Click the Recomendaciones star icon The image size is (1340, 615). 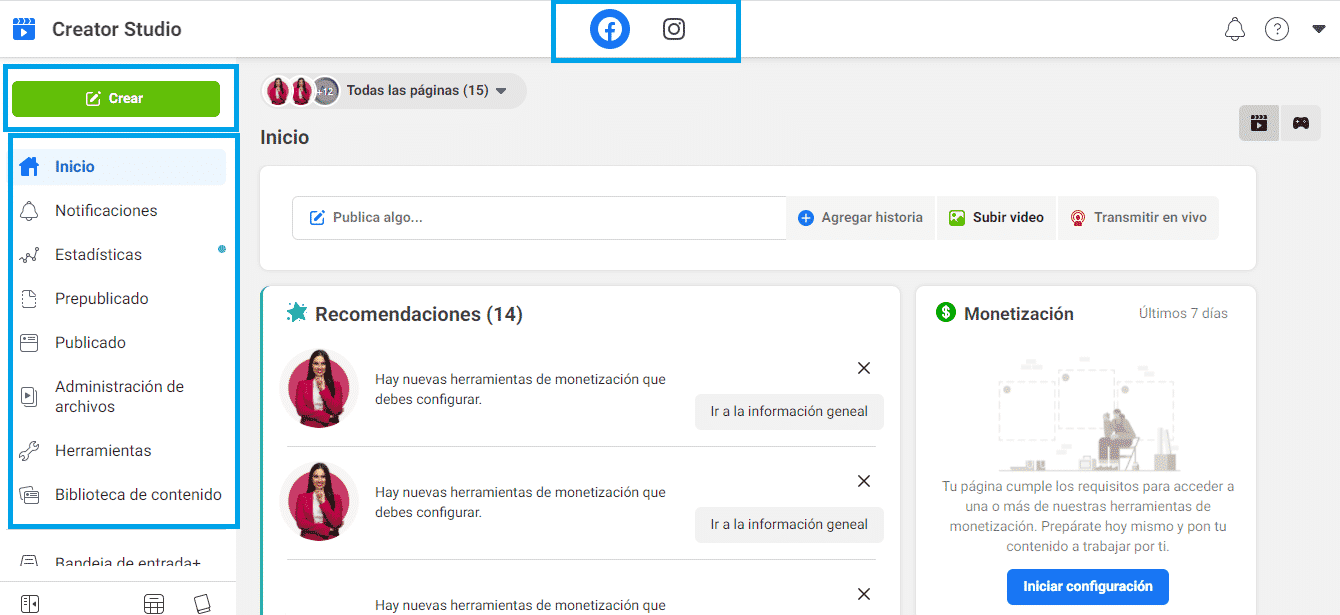click(x=296, y=313)
